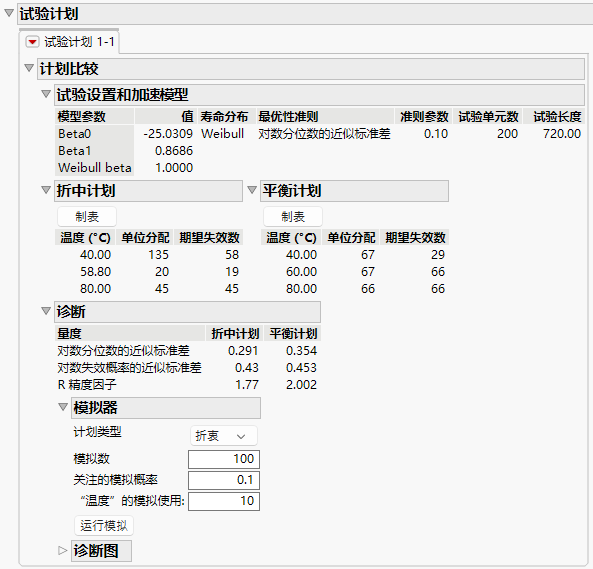Click the "温度"的模拟使用 input field

(x=224, y=501)
